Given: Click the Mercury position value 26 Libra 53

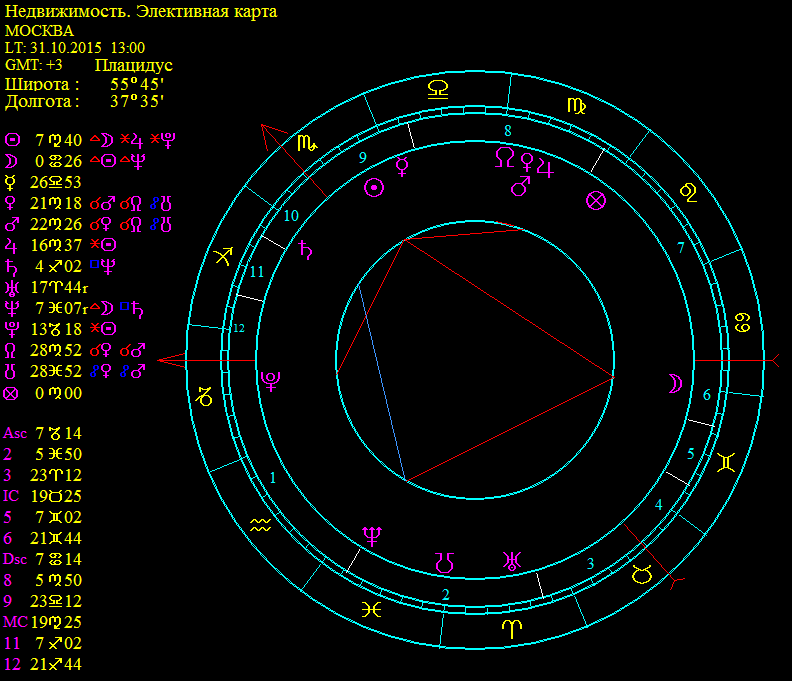Looking at the screenshot, I should [56, 182].
